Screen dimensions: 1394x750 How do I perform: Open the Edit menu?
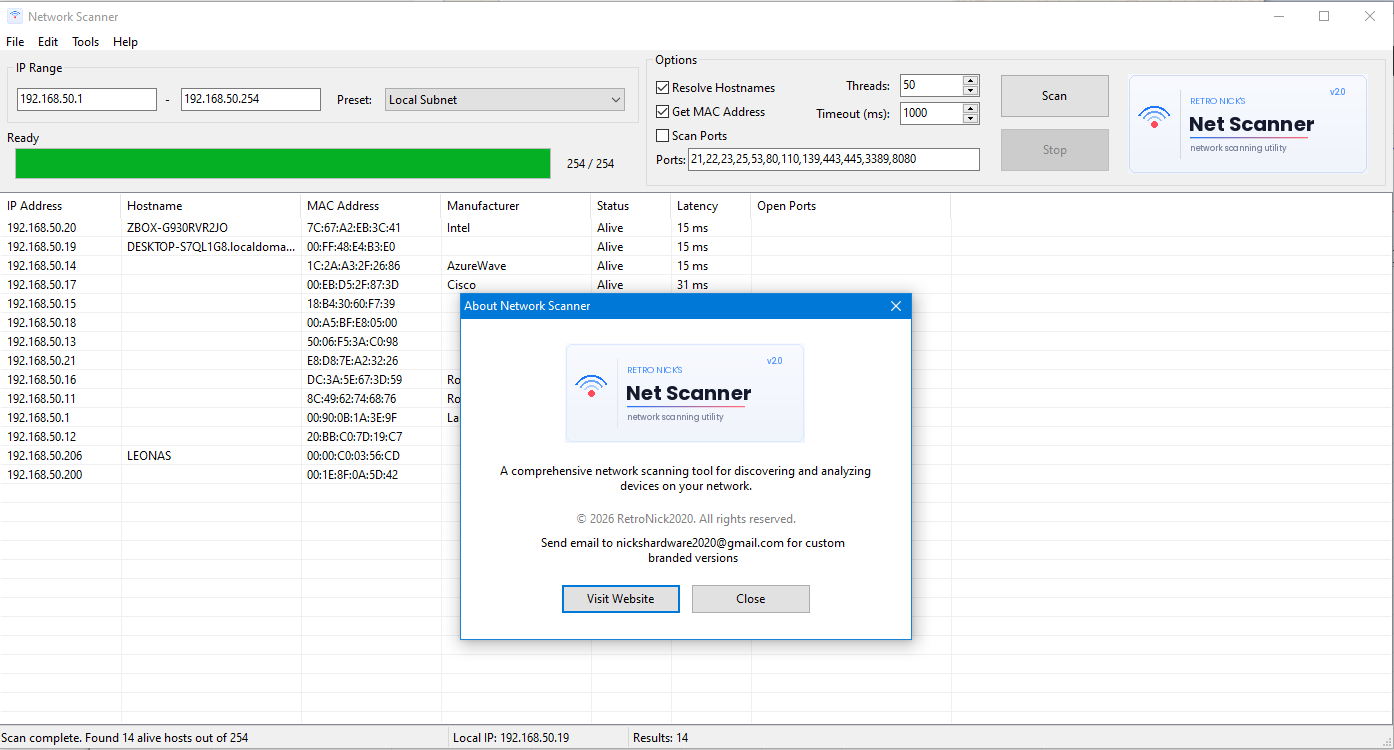(x=48, y=42)
